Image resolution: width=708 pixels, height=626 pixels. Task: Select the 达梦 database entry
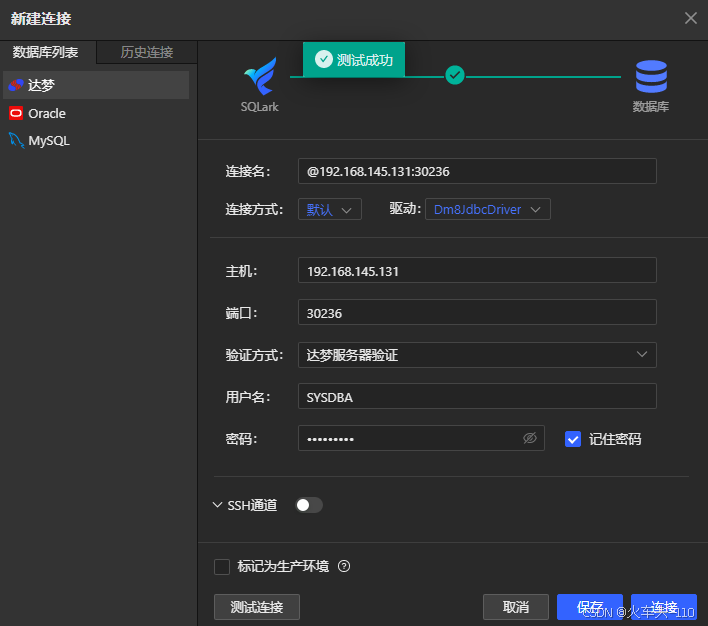pyautogui.click(x=96, y=85)
